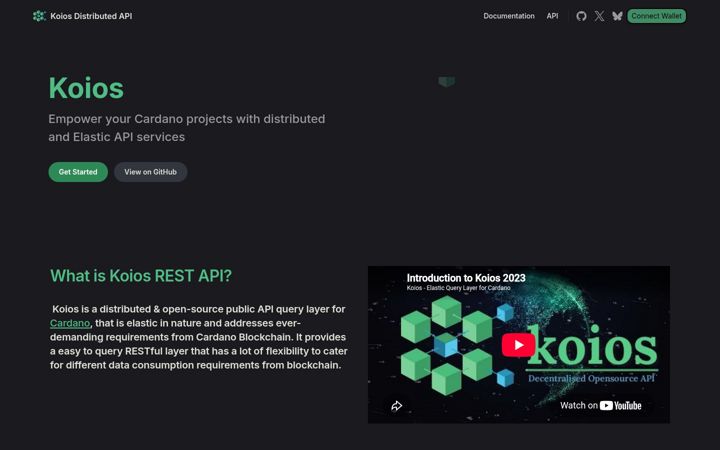Click the Koios logo icon in header
This screenshot has width=720, height=450.
click(x=39, y=16)
